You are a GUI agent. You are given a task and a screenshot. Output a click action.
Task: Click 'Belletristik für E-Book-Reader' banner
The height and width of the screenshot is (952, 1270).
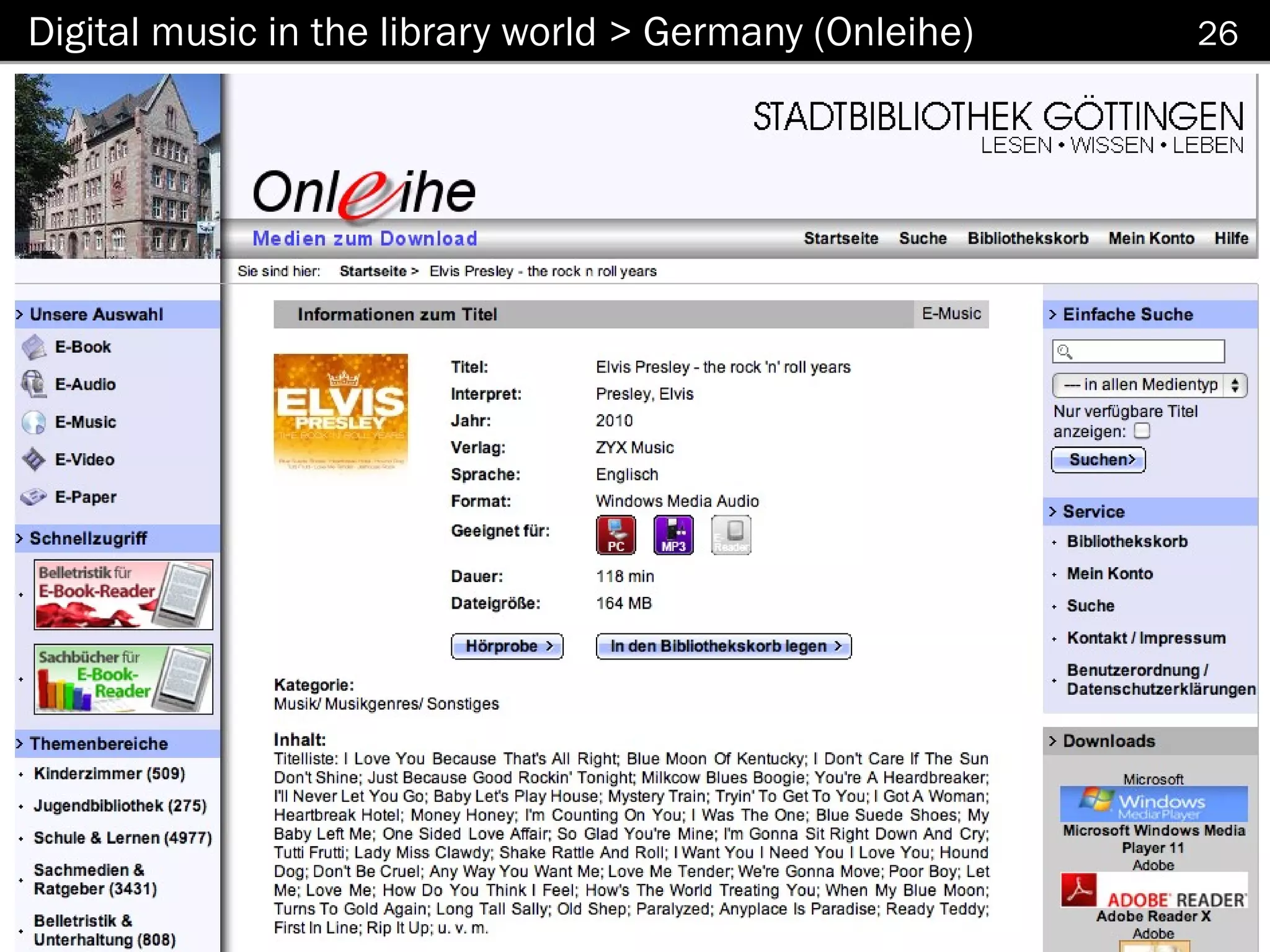point(123,595)
